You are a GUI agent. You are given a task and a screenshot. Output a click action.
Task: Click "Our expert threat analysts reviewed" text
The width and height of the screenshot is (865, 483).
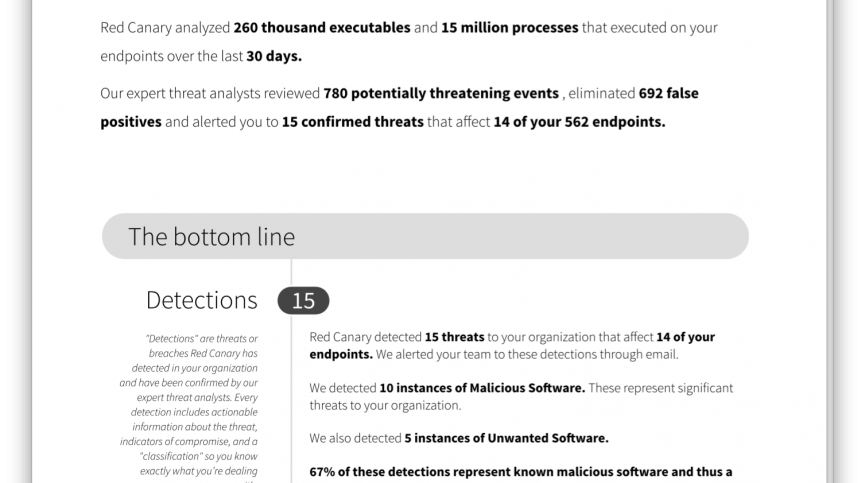coord(210,93)
